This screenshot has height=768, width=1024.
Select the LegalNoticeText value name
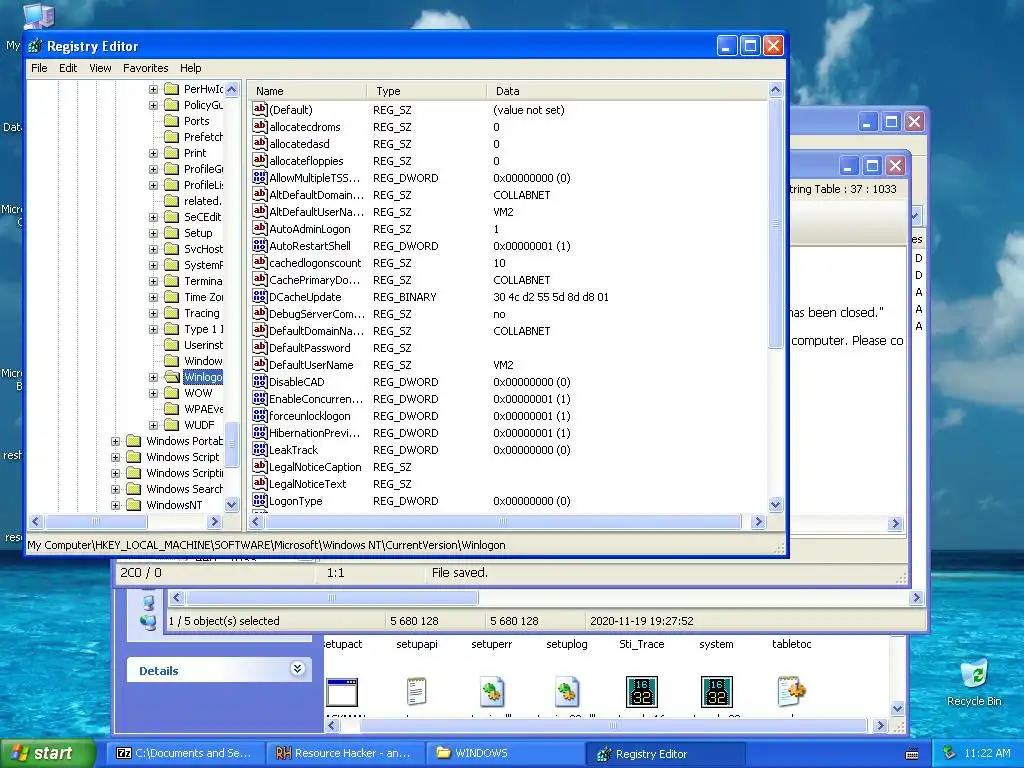pyautogui.click(x=308, y=483)
